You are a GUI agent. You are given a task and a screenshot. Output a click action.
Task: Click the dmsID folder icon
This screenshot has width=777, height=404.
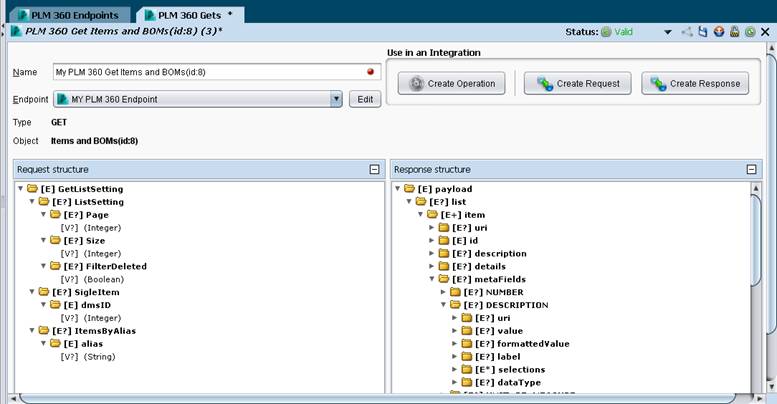[x=56, y=304]
